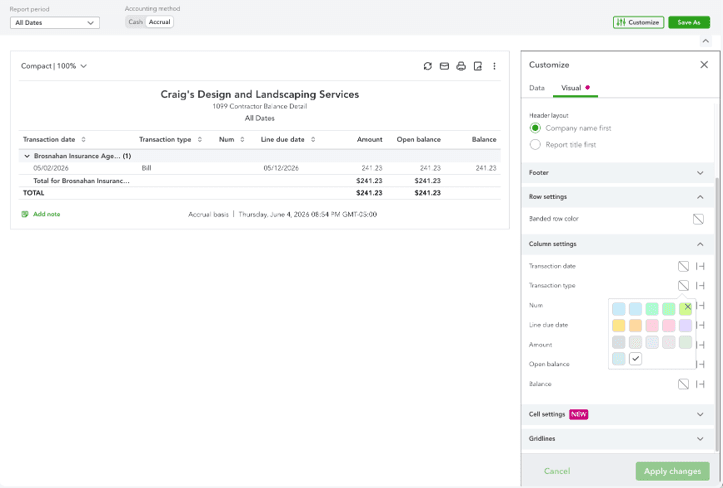The height and width of the screenshot is (488, 723).
Task: Expand the Cell settings section
Action: pos(618,414)
